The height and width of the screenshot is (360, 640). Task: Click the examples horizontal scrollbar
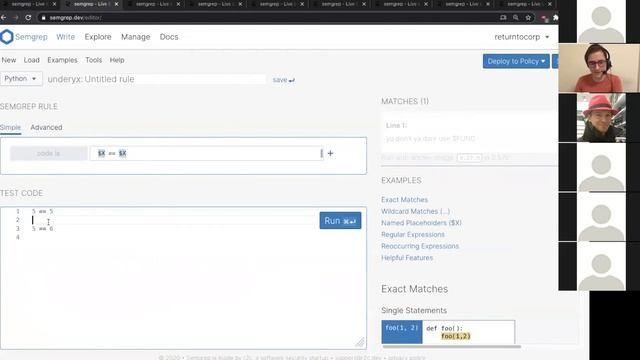point(451,347)
